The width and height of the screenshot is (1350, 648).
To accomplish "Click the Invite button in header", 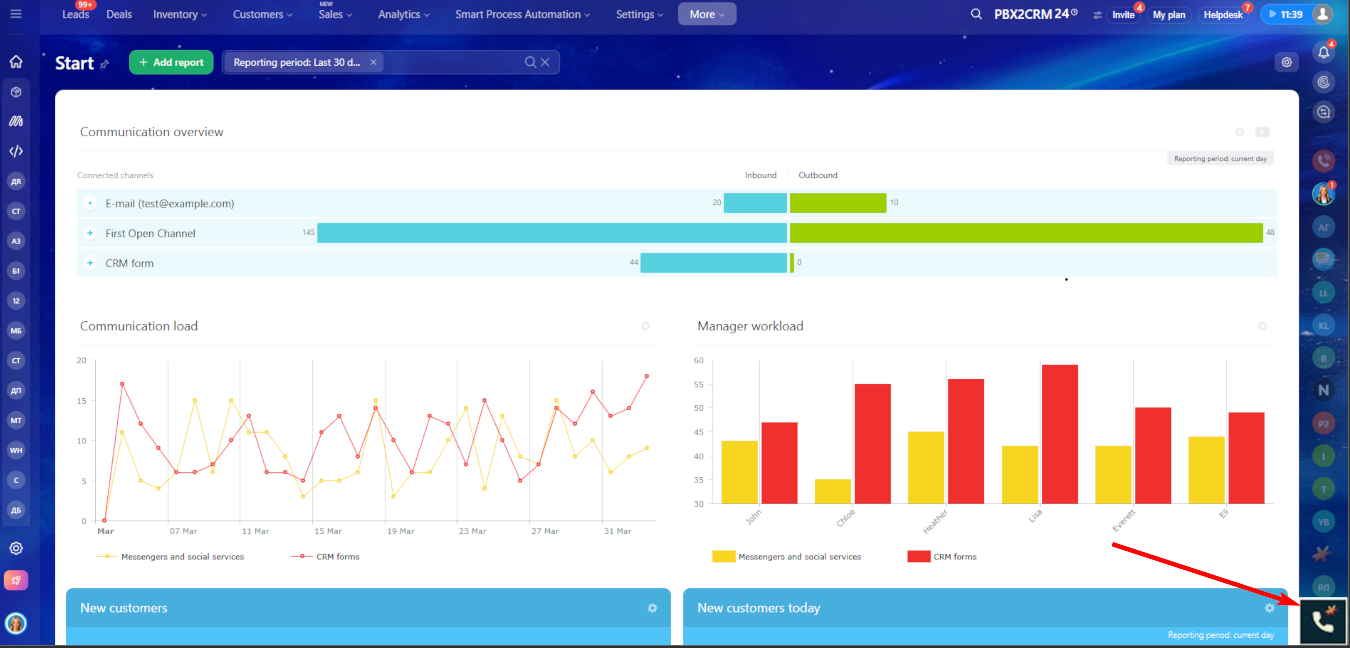I will point(1123,15).
